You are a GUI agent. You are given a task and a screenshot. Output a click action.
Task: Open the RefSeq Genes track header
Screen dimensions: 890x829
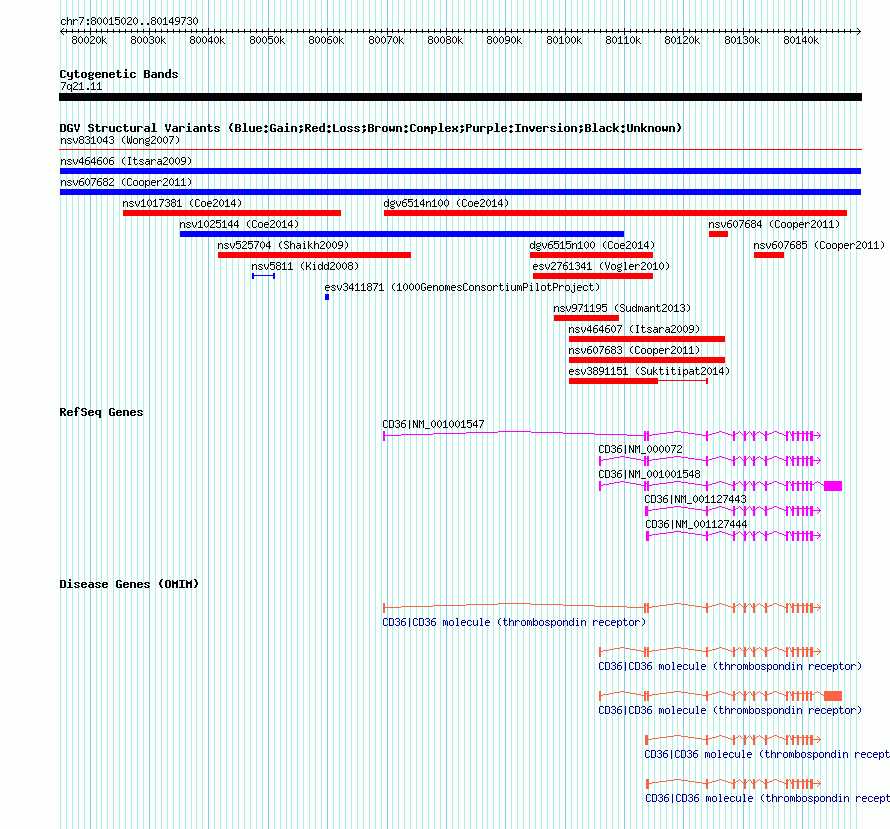click(101, 412)
